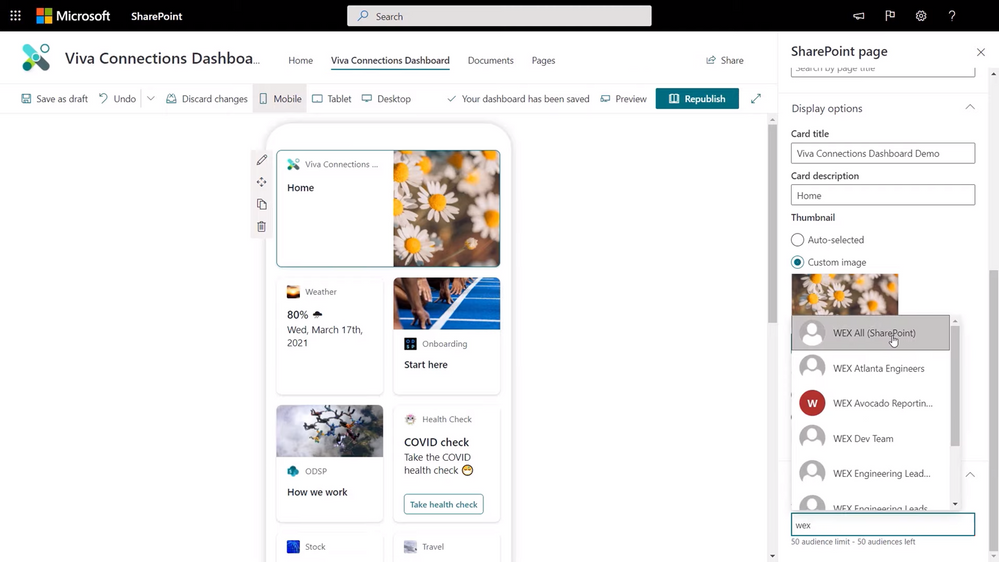Go to the Documents tab
999x562 pixels.
point(490,61)
